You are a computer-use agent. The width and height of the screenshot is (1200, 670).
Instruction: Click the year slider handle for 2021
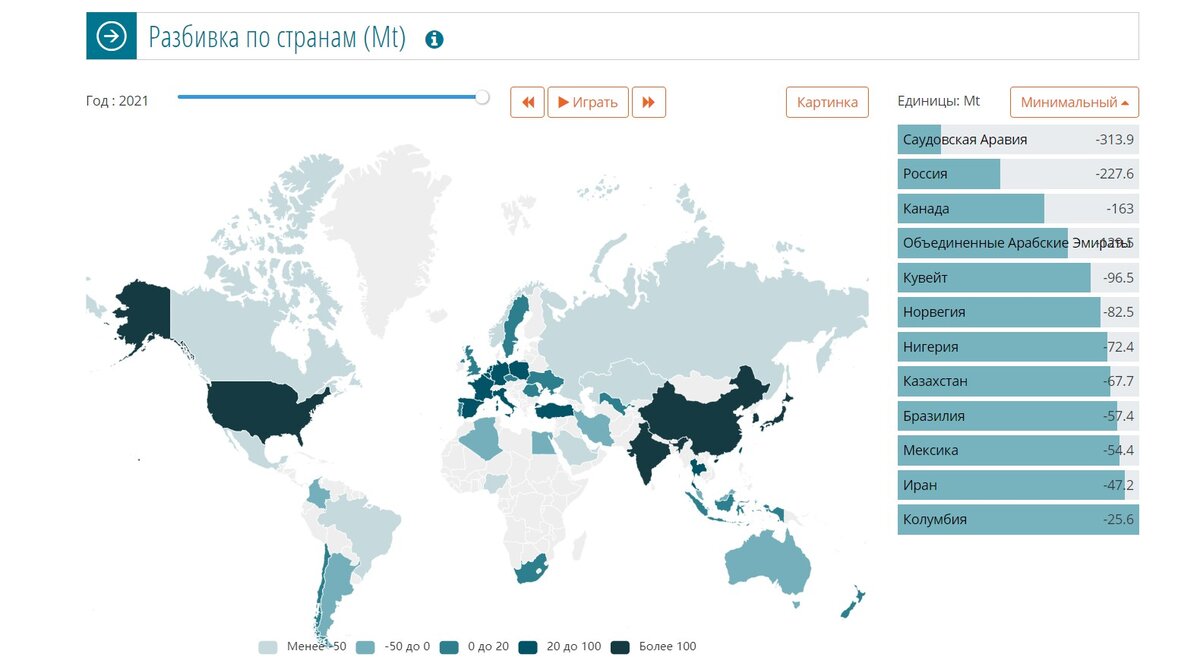pos(483,98)
